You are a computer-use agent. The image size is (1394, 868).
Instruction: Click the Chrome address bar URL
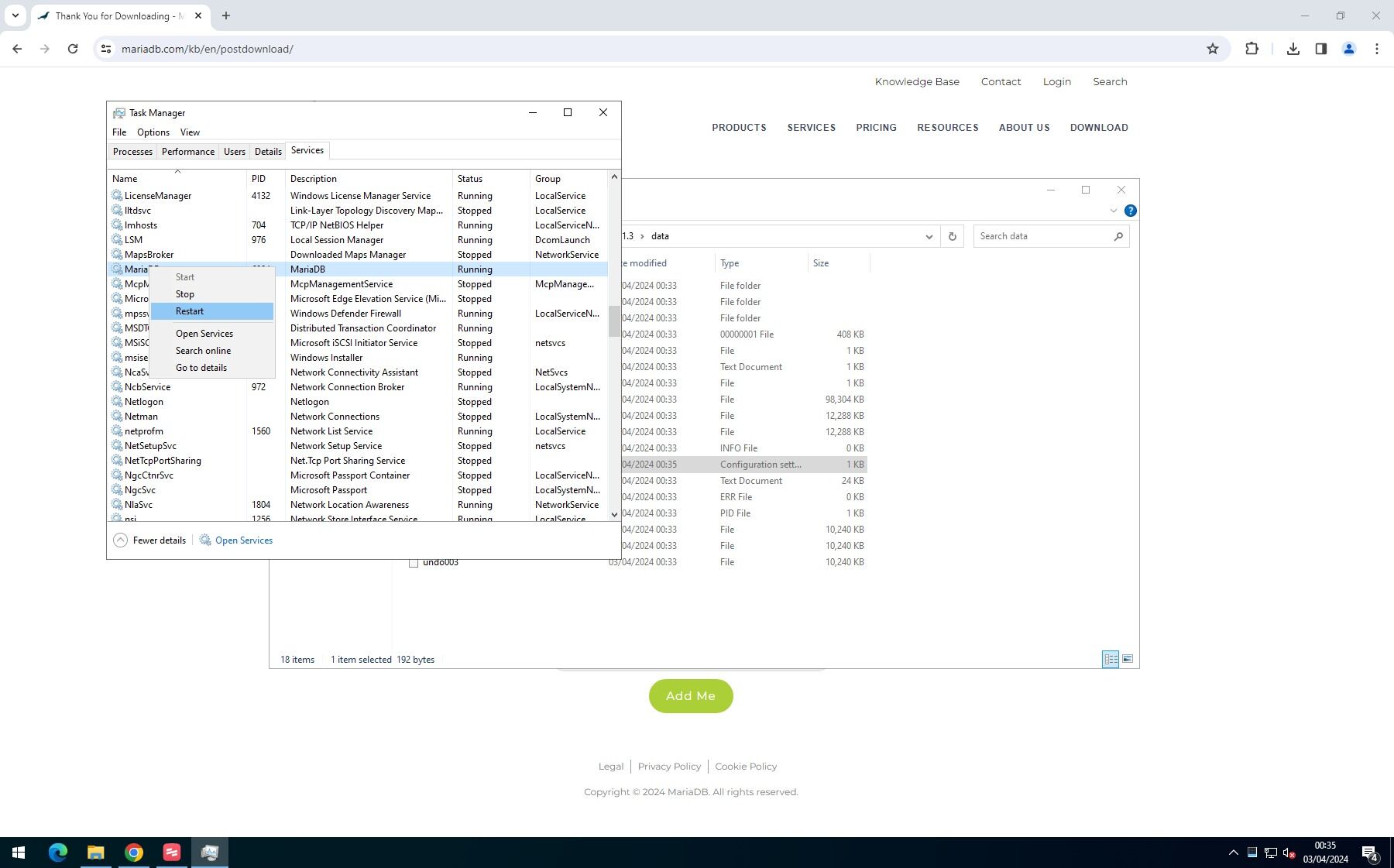coord(208,49)
